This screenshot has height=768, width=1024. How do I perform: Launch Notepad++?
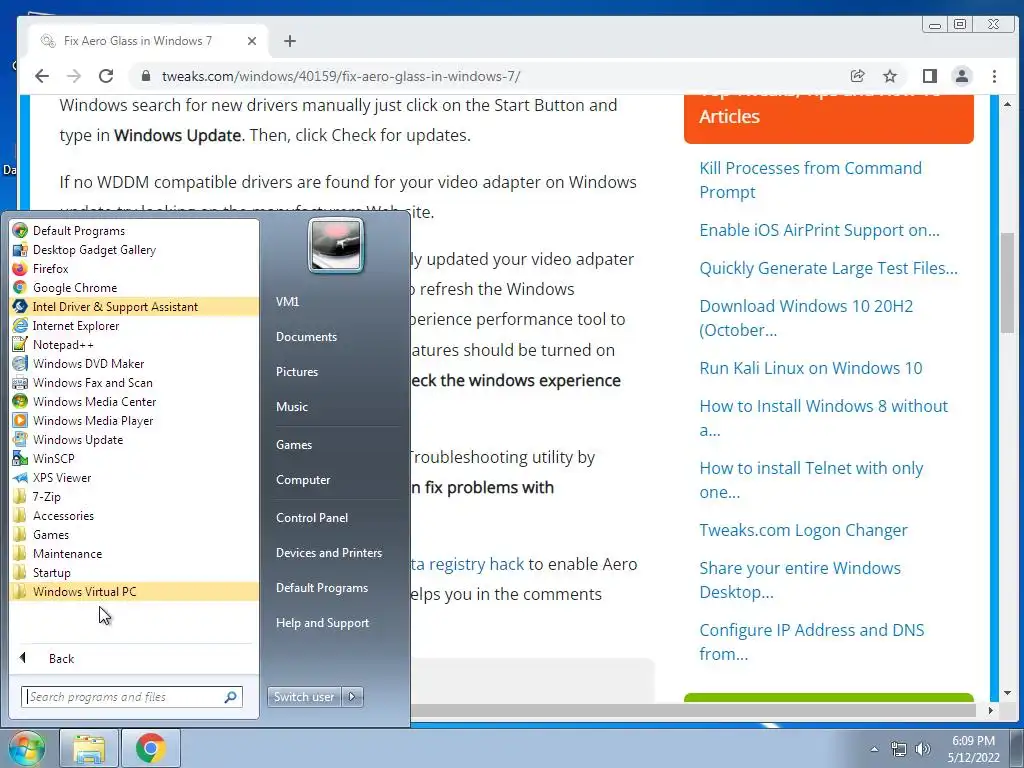pyautogui.click(x=135, y=344)
